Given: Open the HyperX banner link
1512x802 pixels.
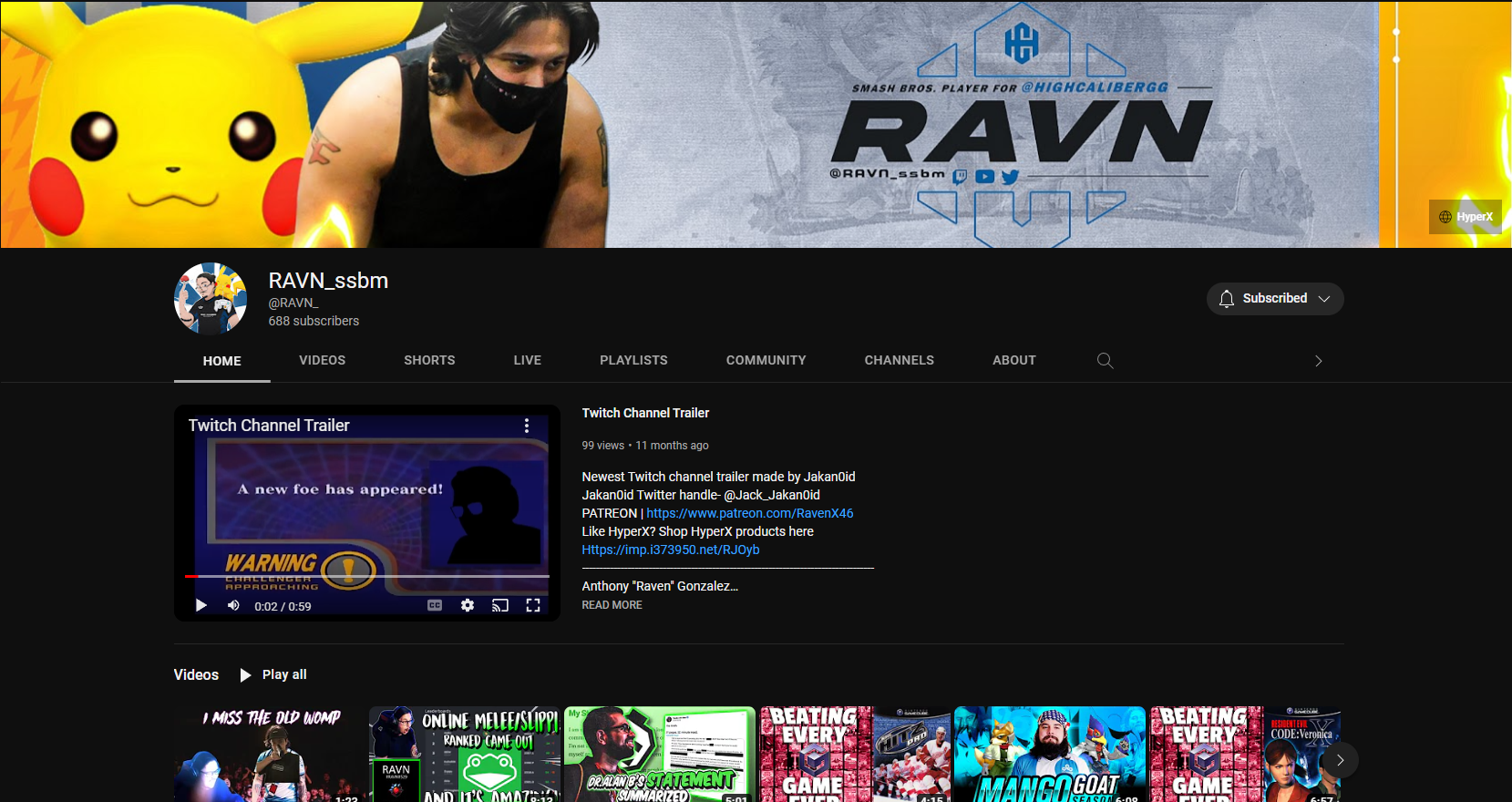Looking at the screenshot, I should click(1466, 217).
